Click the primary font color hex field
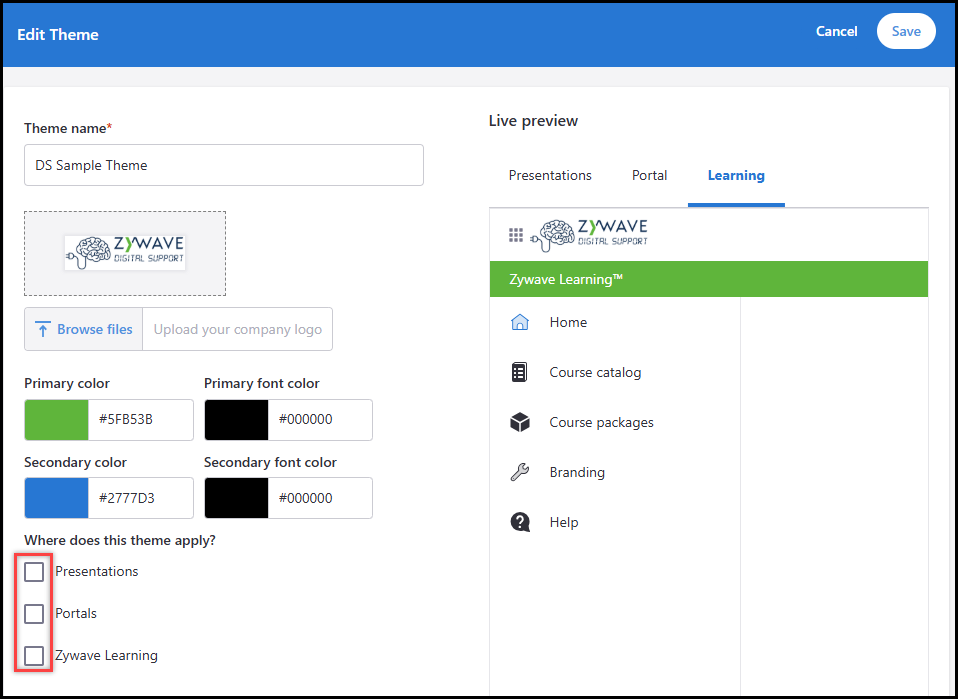Viewport: 958px width, 699px height. point(320,420)
